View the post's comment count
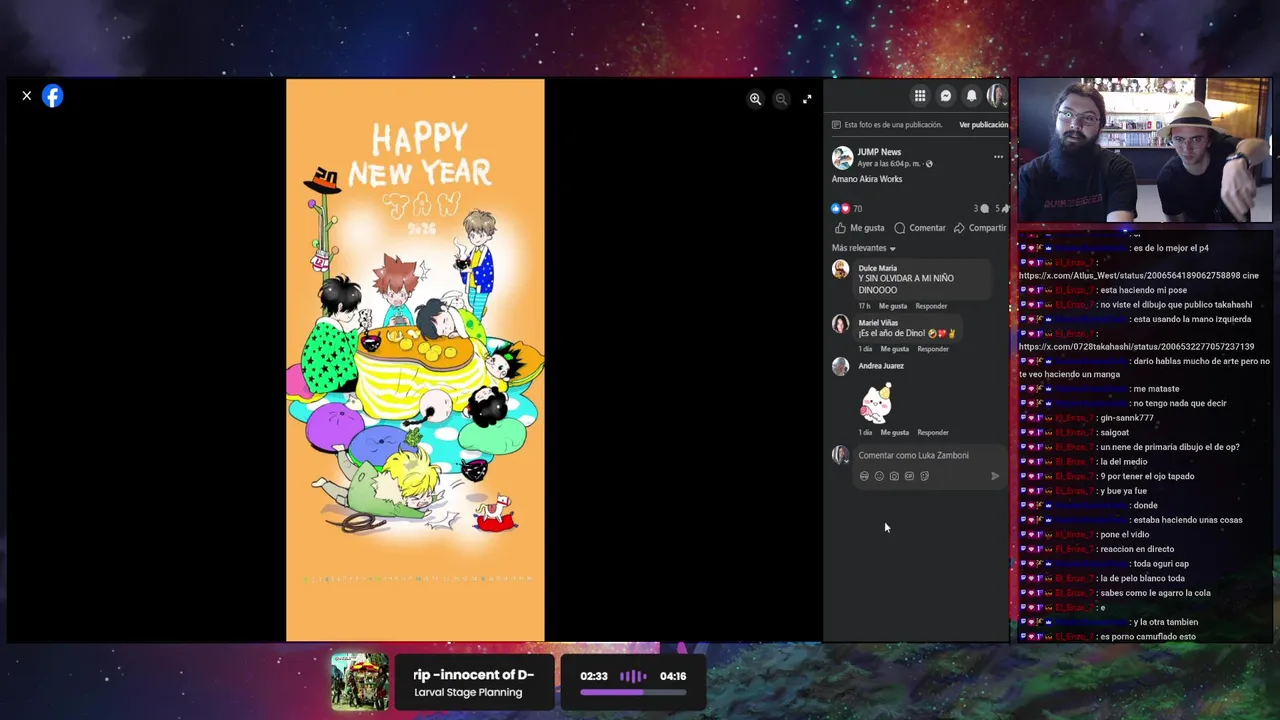Screen dimensions: 1280x720 981,209
